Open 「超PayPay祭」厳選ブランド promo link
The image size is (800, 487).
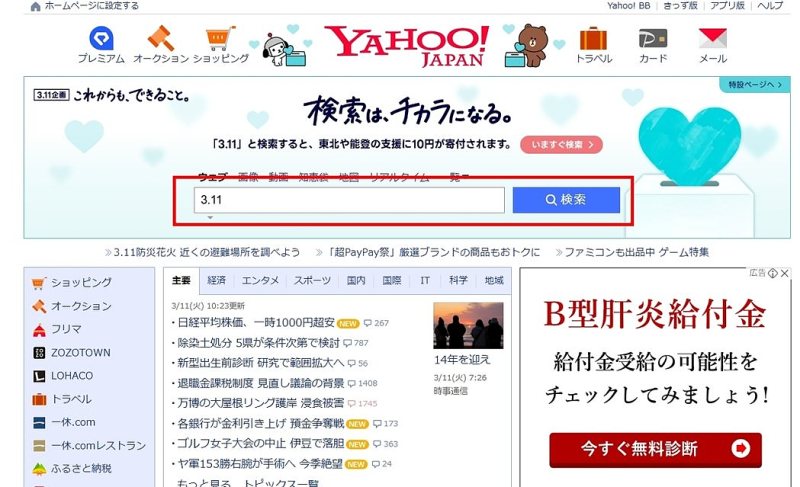pos(433,252)
